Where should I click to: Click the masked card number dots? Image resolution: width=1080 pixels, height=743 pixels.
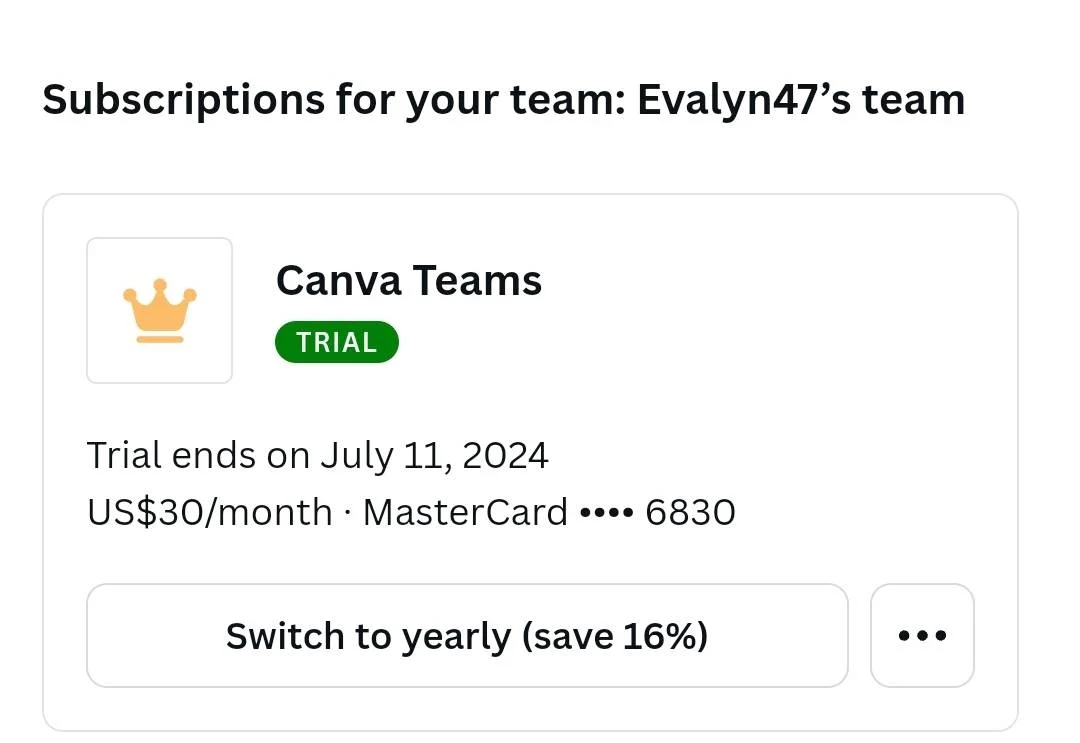point(607,513)
